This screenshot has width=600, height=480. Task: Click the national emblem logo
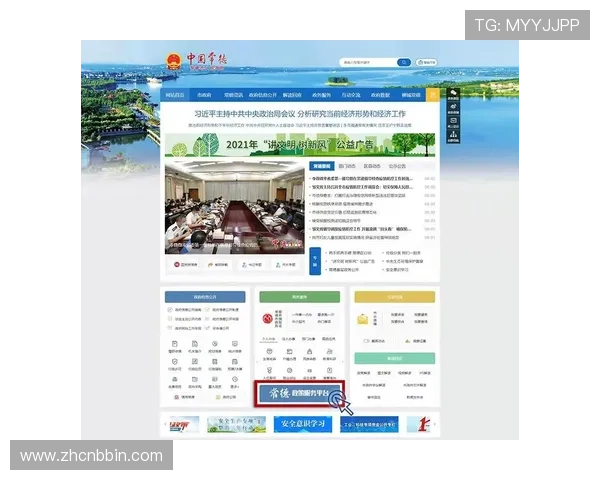pyautogui.click(x=173, y=62)
